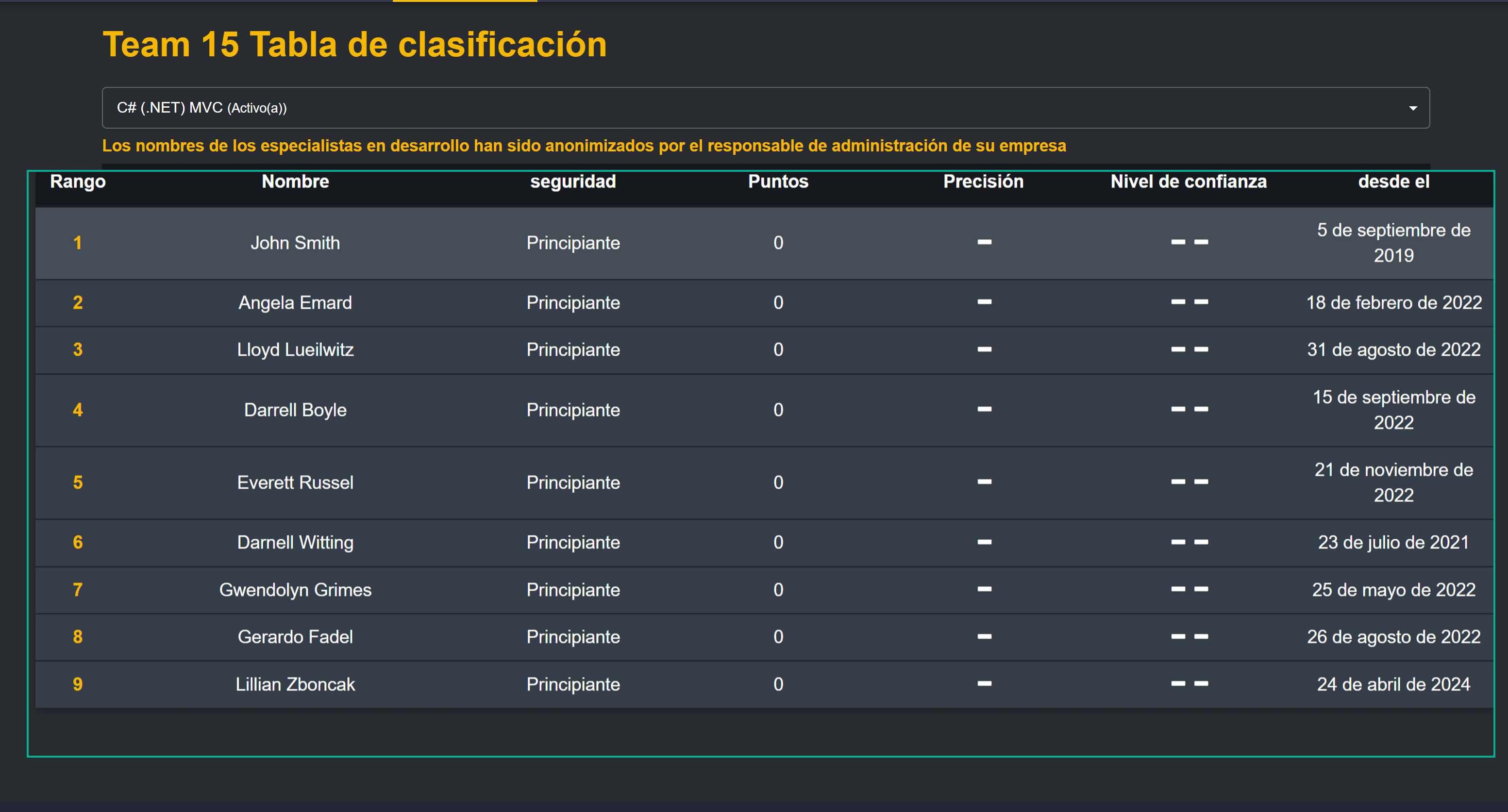Sort by the Puntos column header

tap(778, 182)
